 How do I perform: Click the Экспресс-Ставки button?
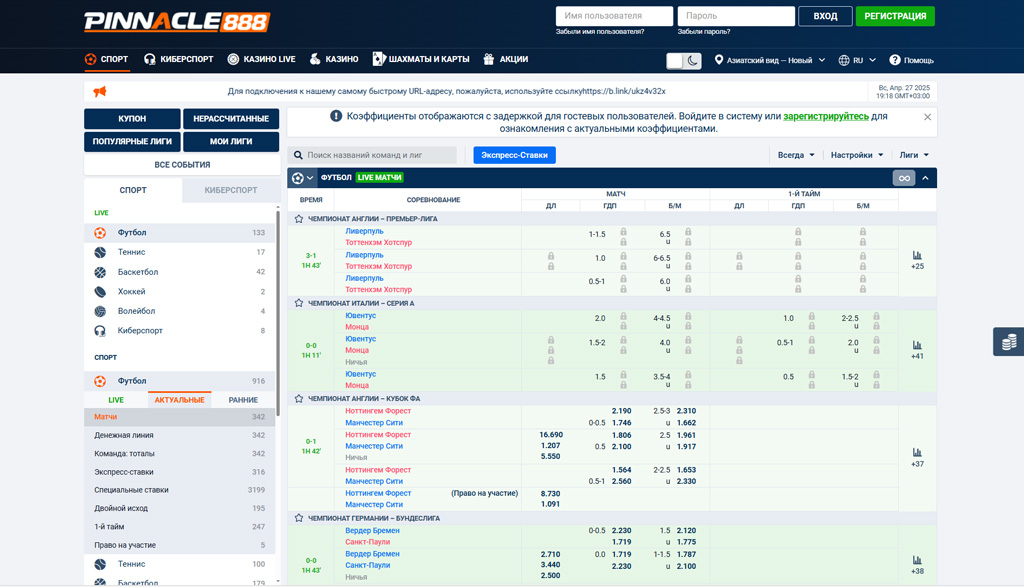tap(514, 155)
